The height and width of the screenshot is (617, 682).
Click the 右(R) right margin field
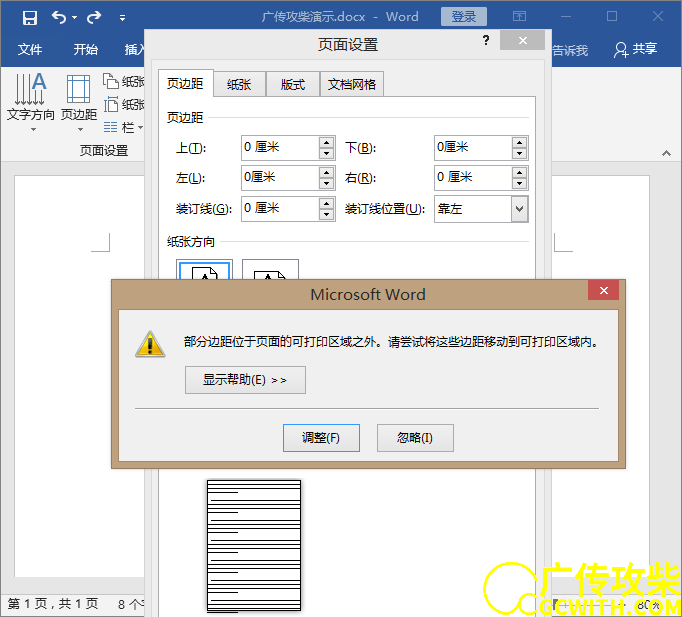(x=473, y=177)
